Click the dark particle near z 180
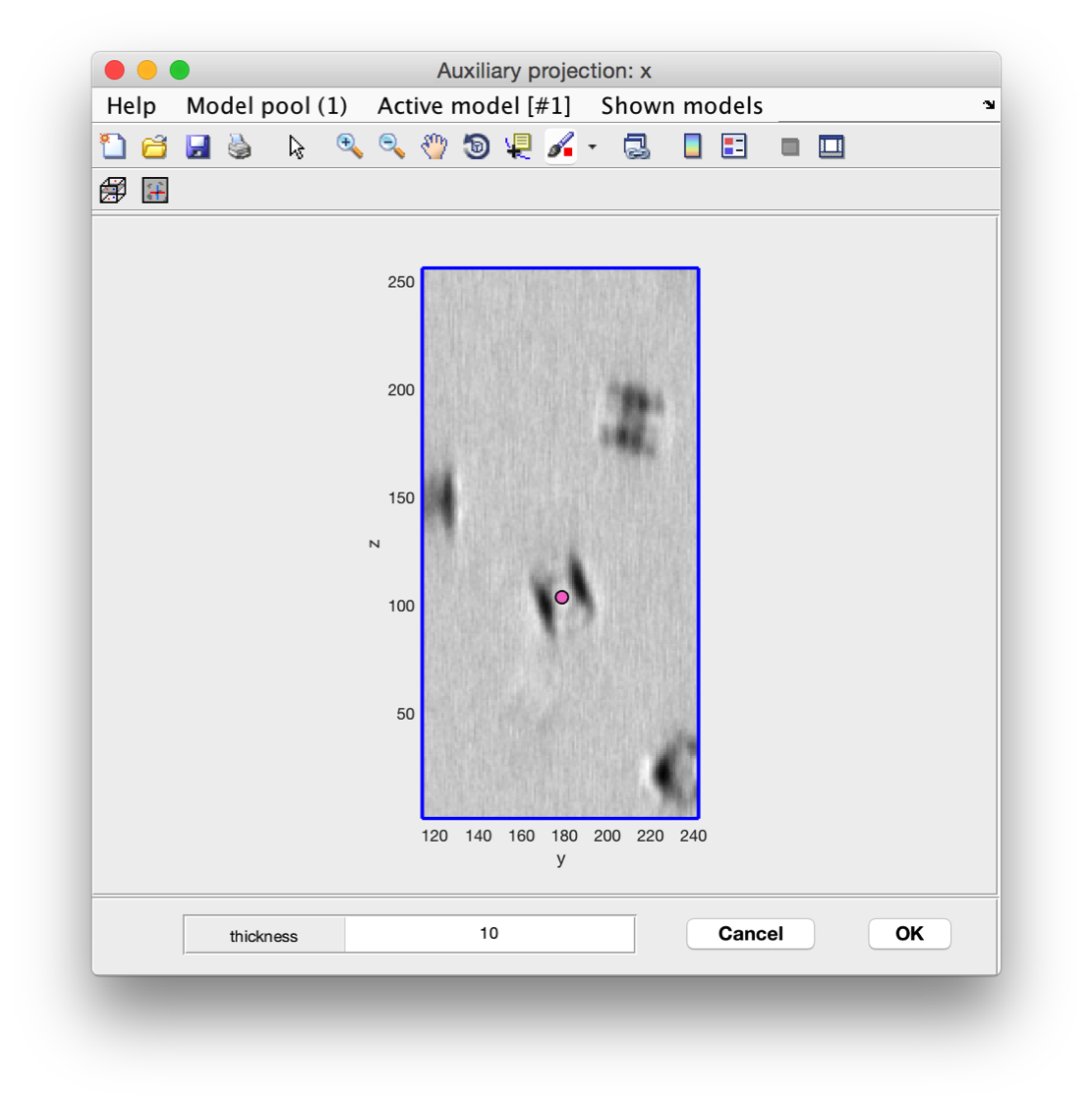Screen dimensions: 1092x1106 click(632, 417)
